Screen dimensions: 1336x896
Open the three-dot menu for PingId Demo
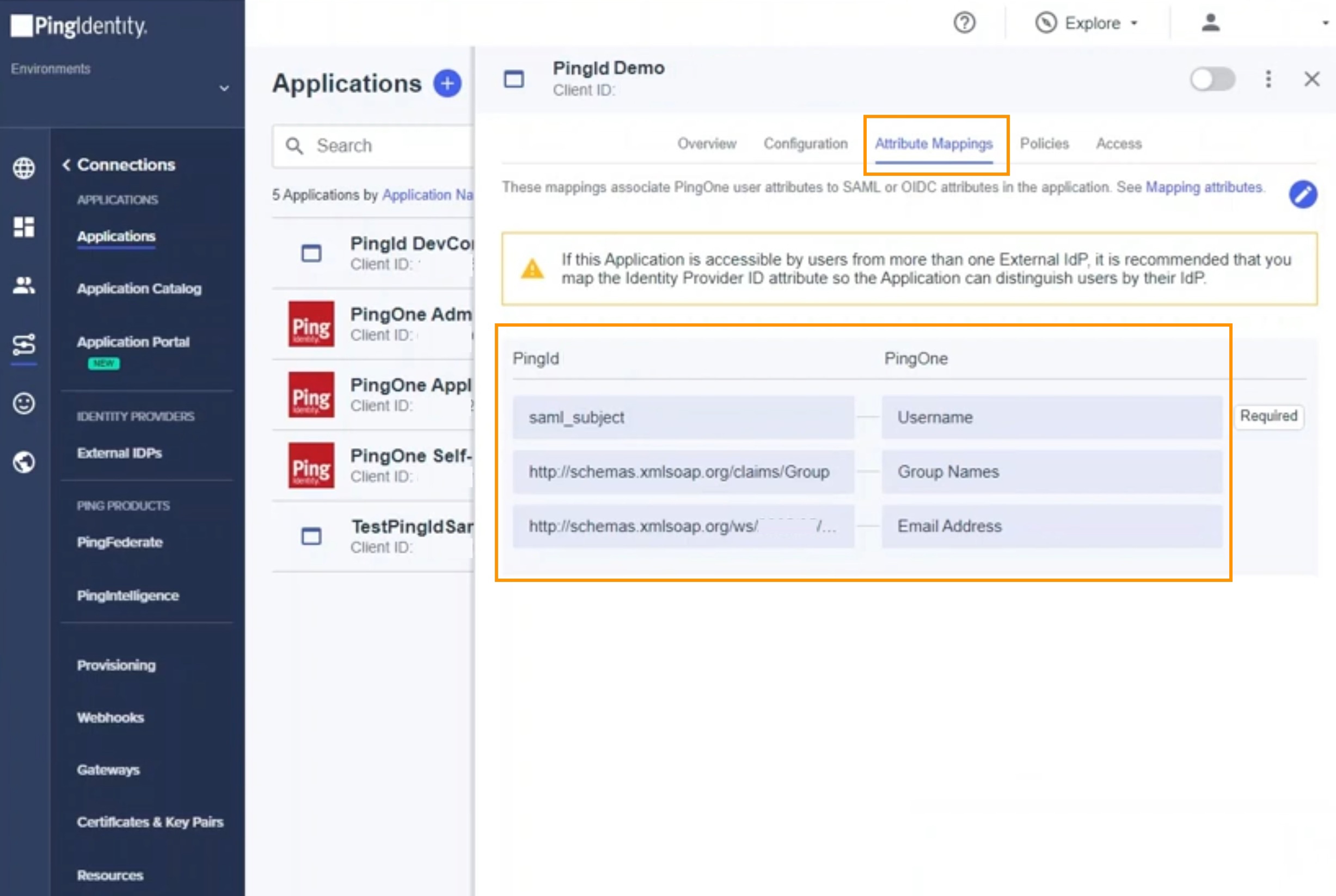(x=1268, y=79)
